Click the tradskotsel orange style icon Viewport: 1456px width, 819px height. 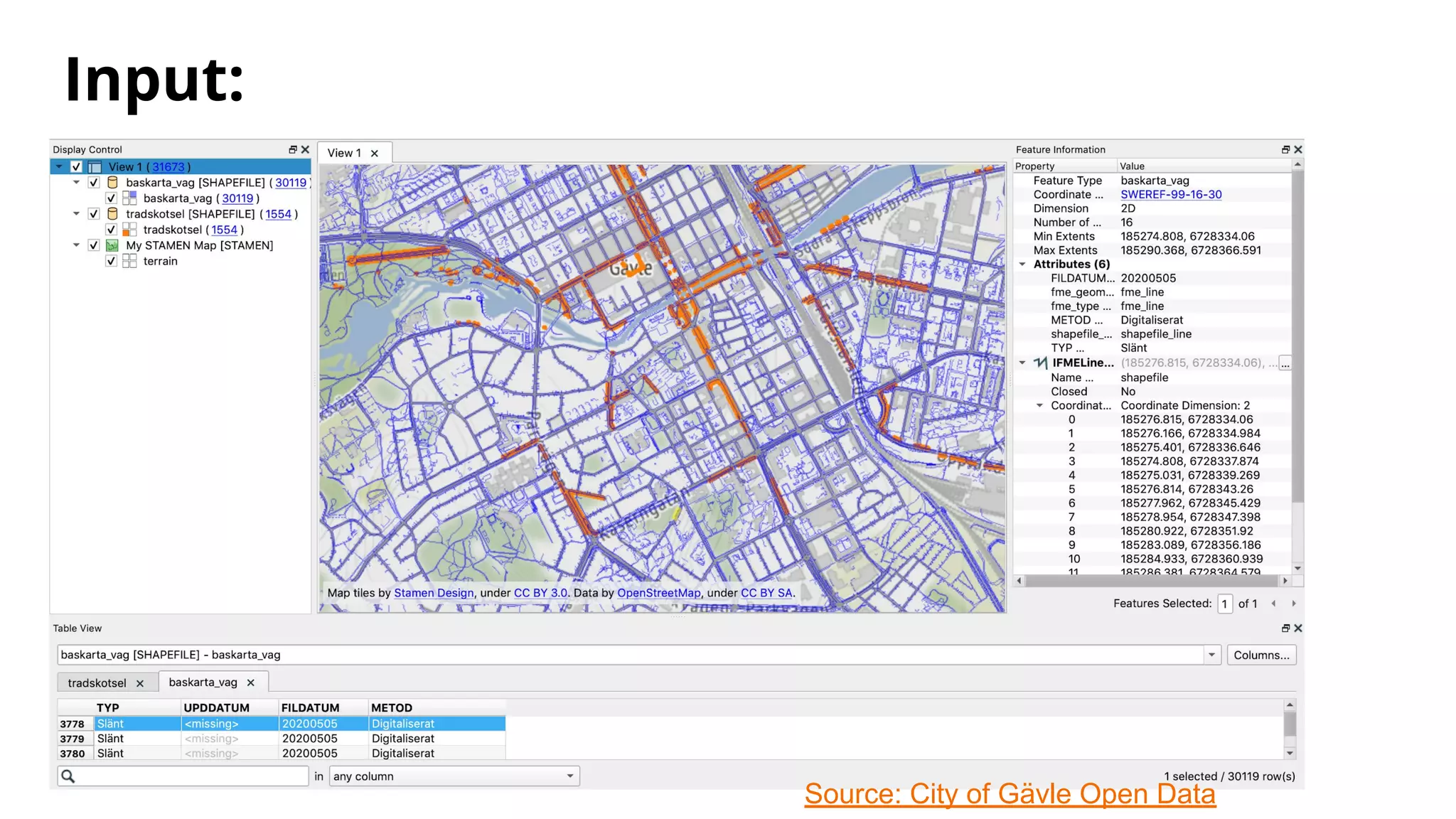(x=129, y=230)
